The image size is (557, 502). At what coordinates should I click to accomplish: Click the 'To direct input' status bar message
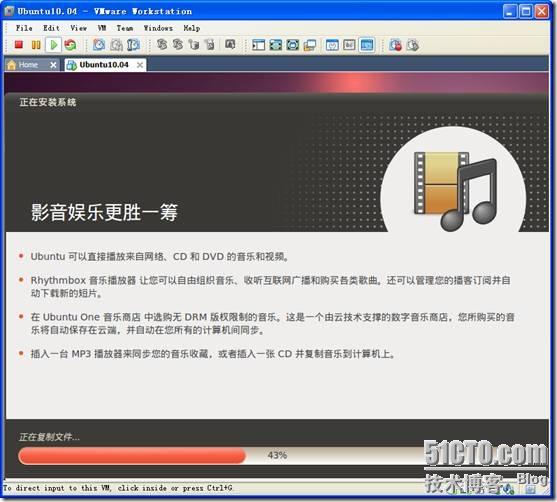click(118, 488)
